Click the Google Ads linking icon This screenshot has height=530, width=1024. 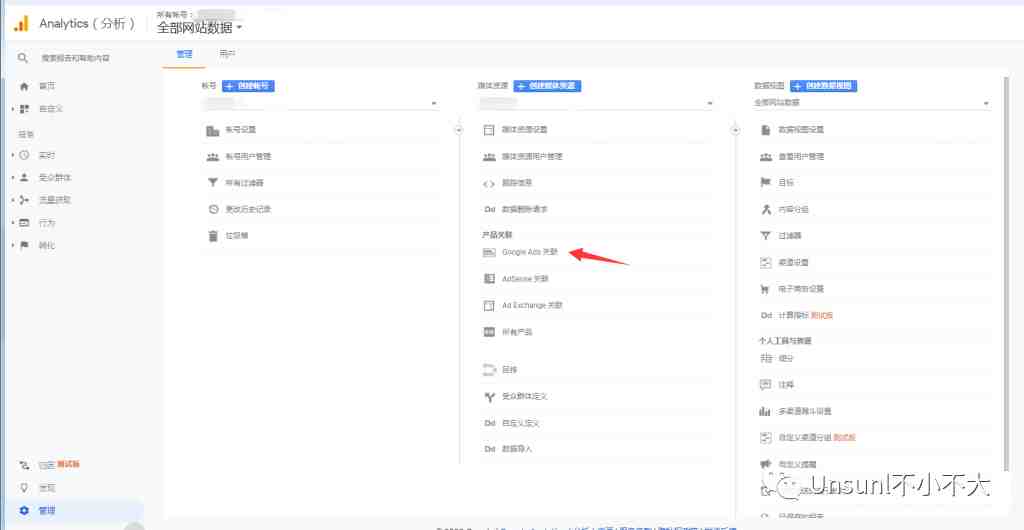click(x=489, y=252)
